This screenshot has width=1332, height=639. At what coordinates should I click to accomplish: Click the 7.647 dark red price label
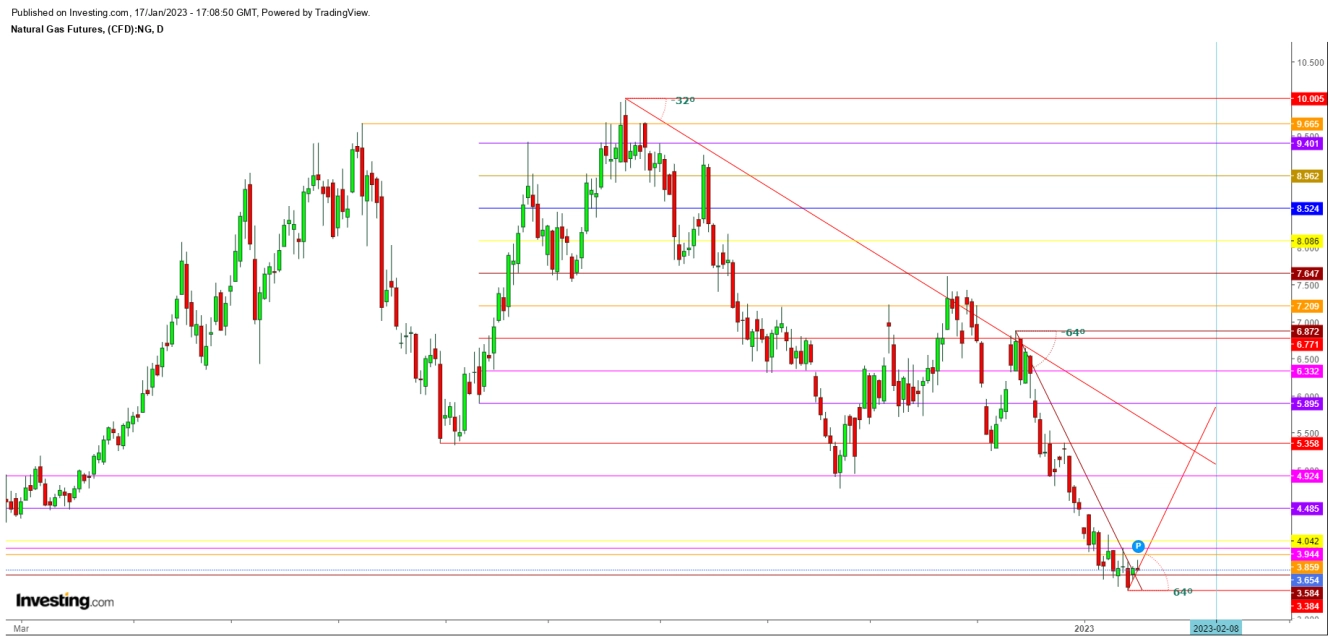(1309, 274)
